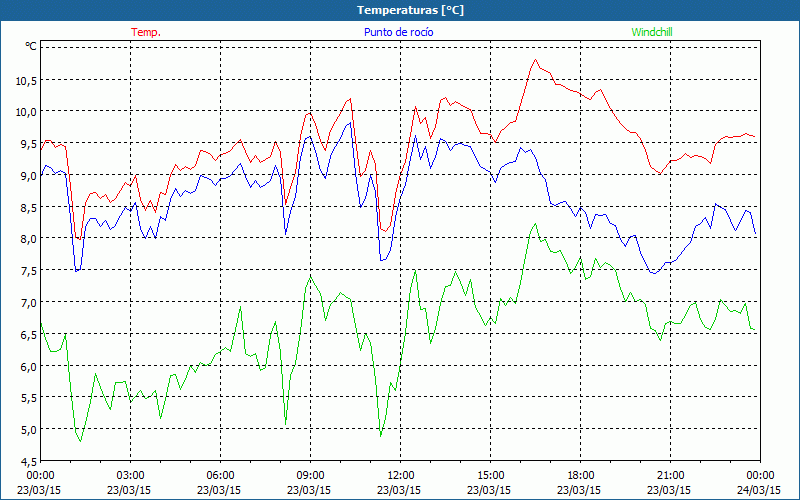
Task: Click the 8,5 y-axis value
Action: tap(28, 208)
